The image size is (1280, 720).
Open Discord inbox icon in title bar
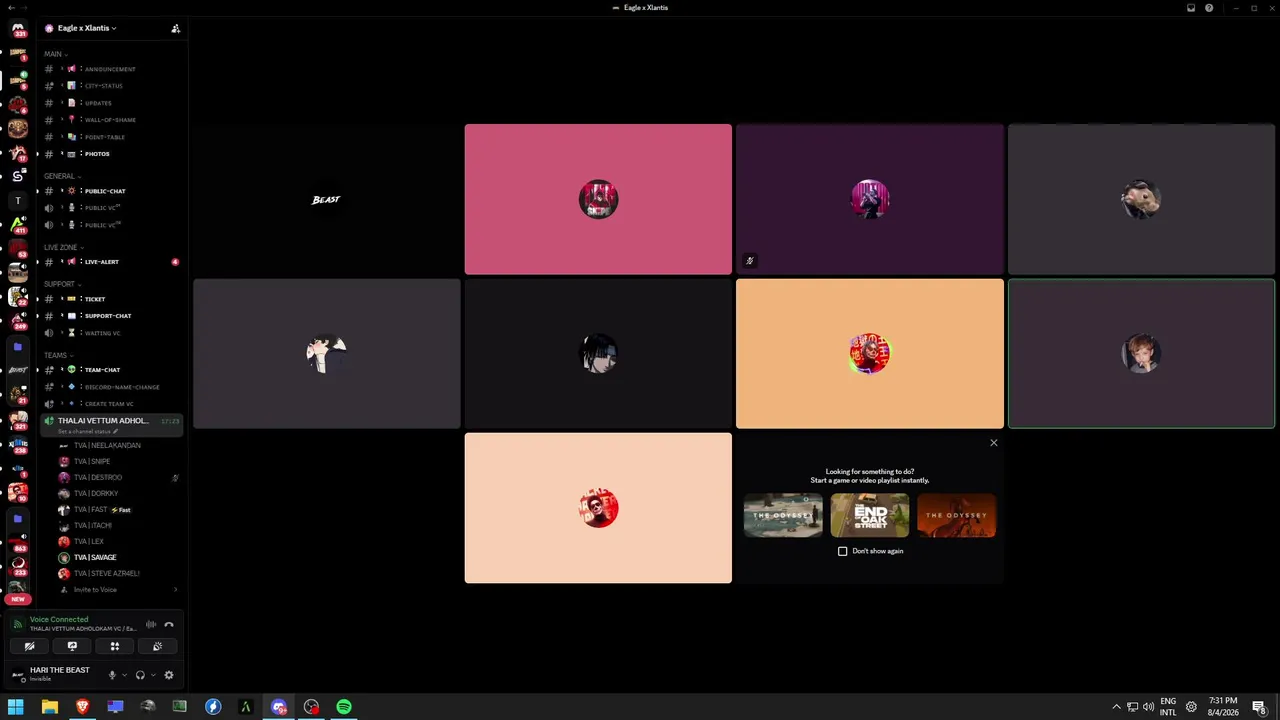point(1191,8)
